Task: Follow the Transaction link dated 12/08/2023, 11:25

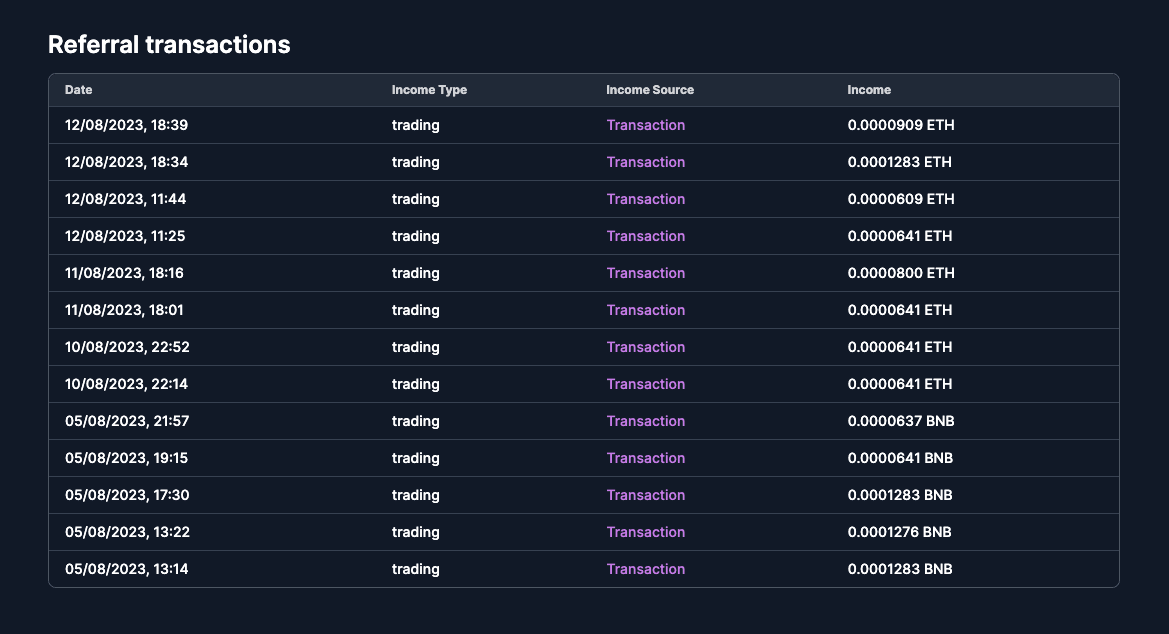Action: pos(646,236)
